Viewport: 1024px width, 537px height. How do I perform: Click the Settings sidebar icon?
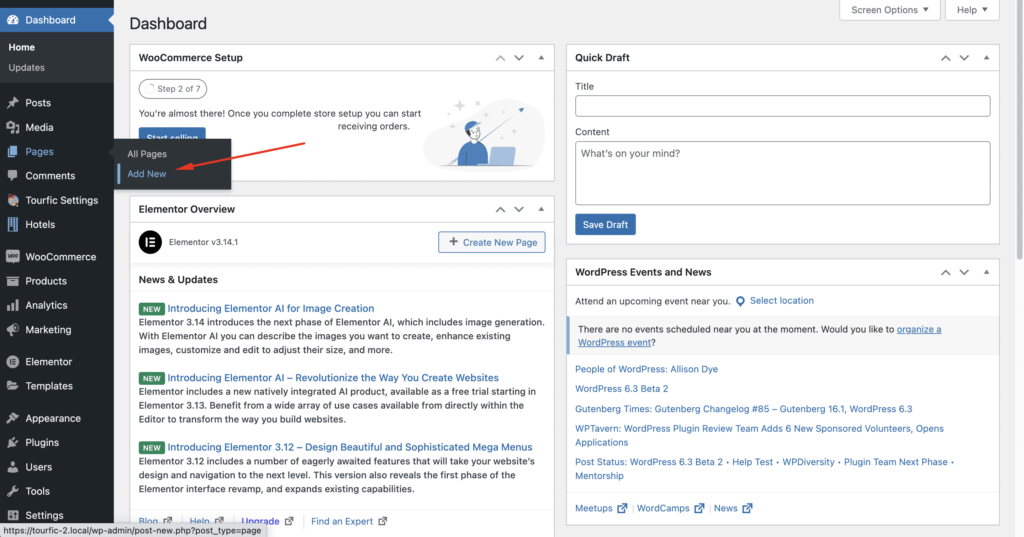(x=12, y=515)
